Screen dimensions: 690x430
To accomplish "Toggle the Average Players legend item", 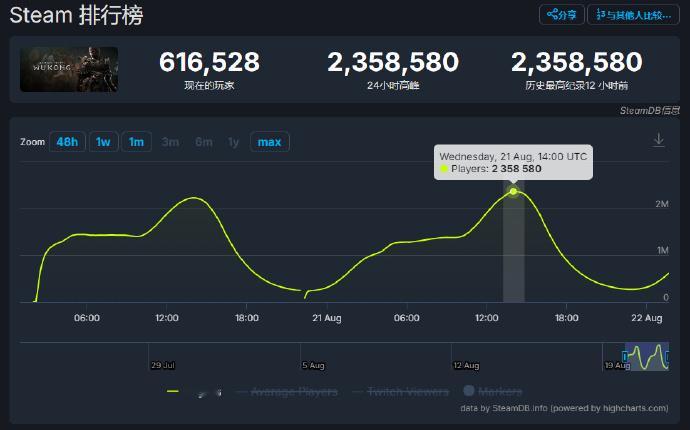I will click(286, 391).
